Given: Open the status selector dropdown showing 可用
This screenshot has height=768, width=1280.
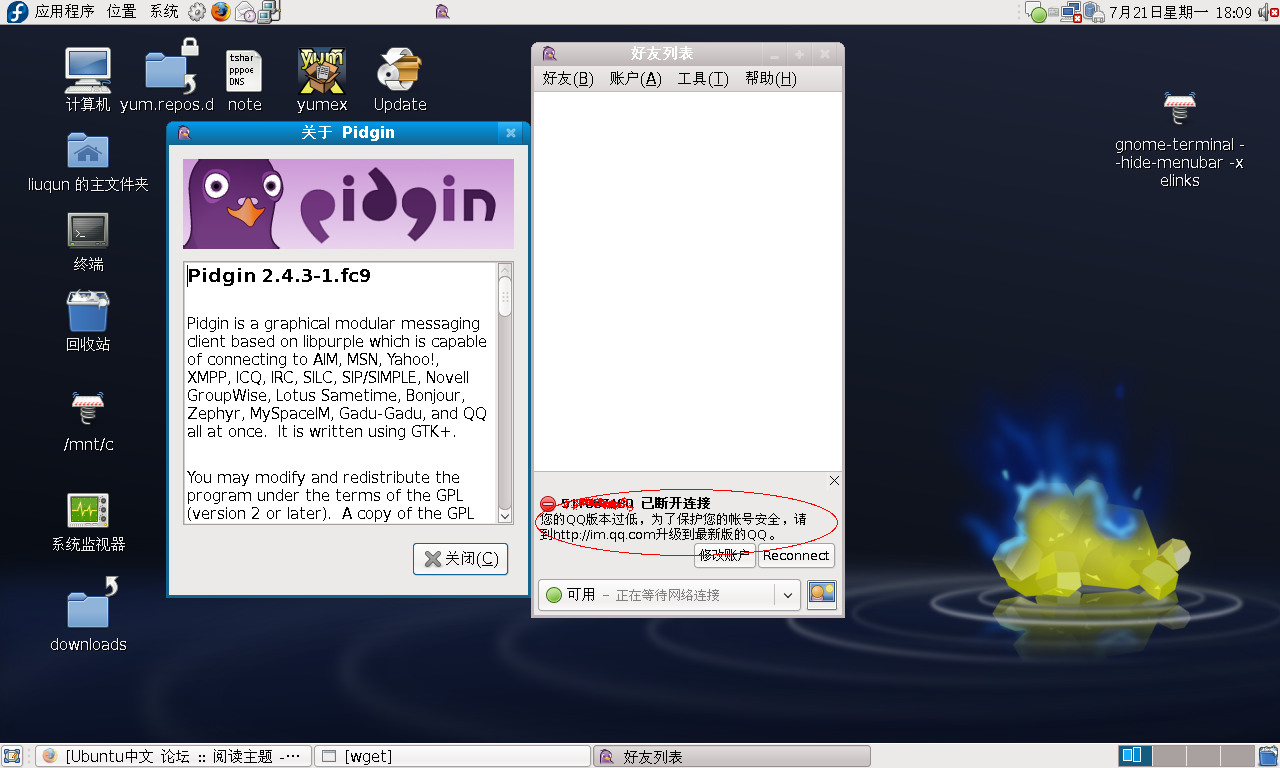Looking at the screenshot, I should 669,594.
